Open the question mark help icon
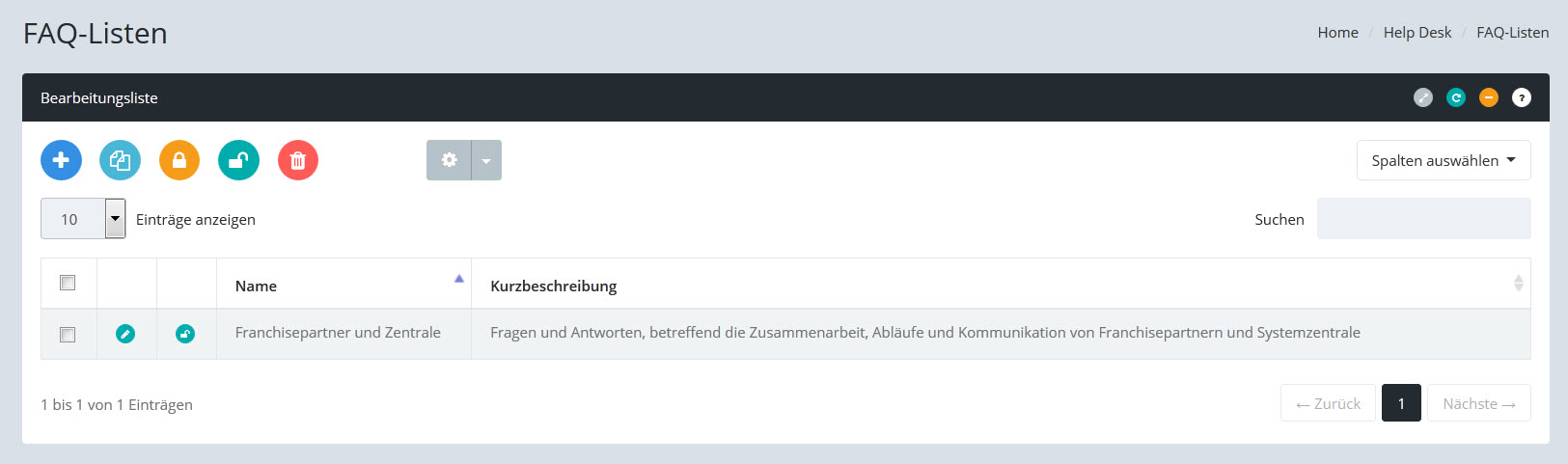This screenshot has height=464, width=1568. (1522, 97)
